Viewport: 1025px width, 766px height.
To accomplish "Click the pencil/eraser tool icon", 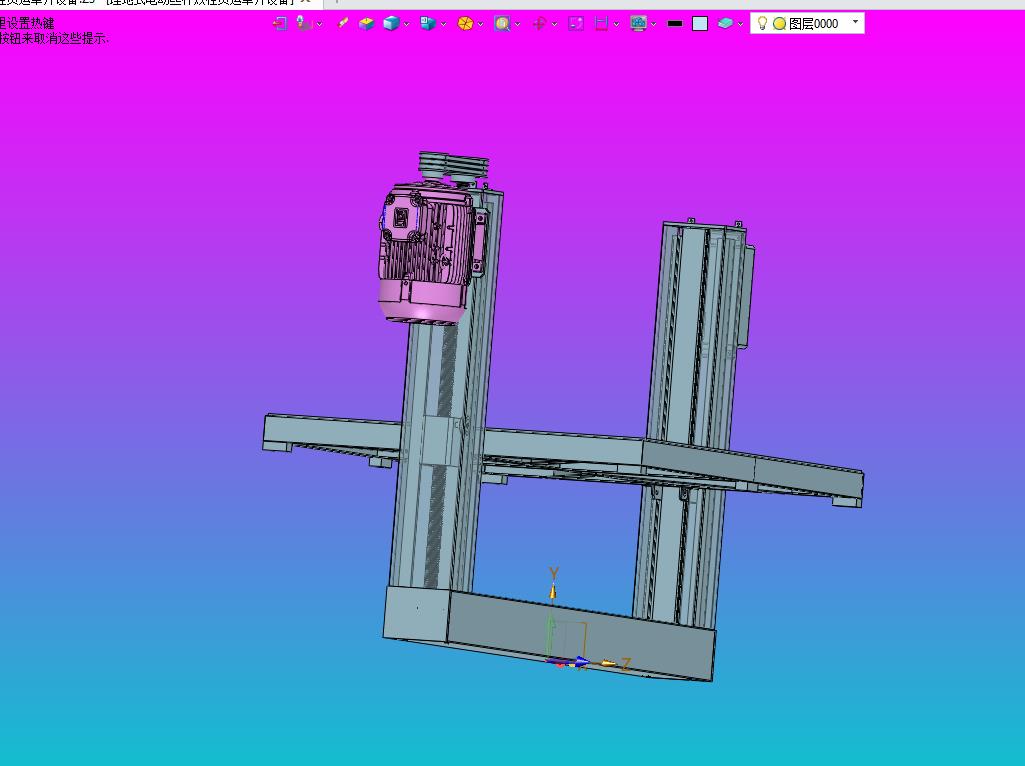I will click(342, 24).
